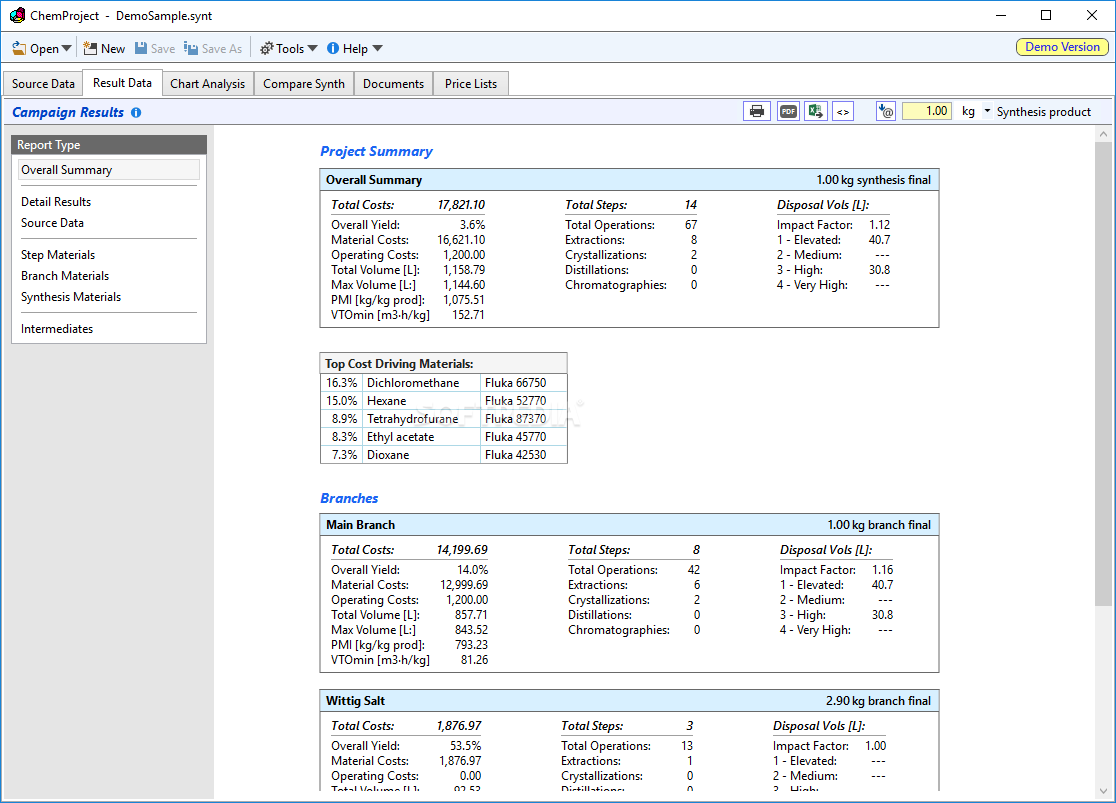Select Step Materials report type

pyautogui.click(x=58, y=255)
